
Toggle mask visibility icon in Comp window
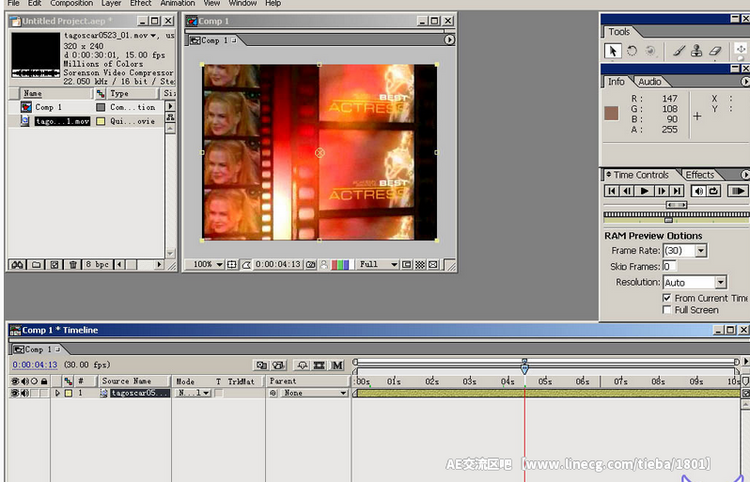tap(246, 264)
